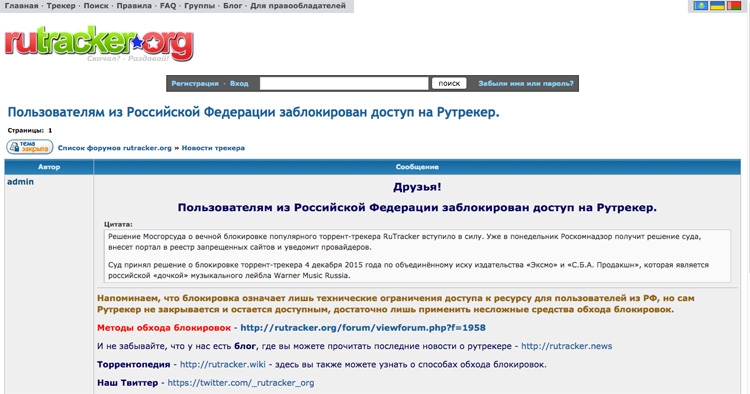Click the 'Наш Твиттер' label text
Image resolution: width=750 pixels, height=394 pixels.
coord(127,383)
